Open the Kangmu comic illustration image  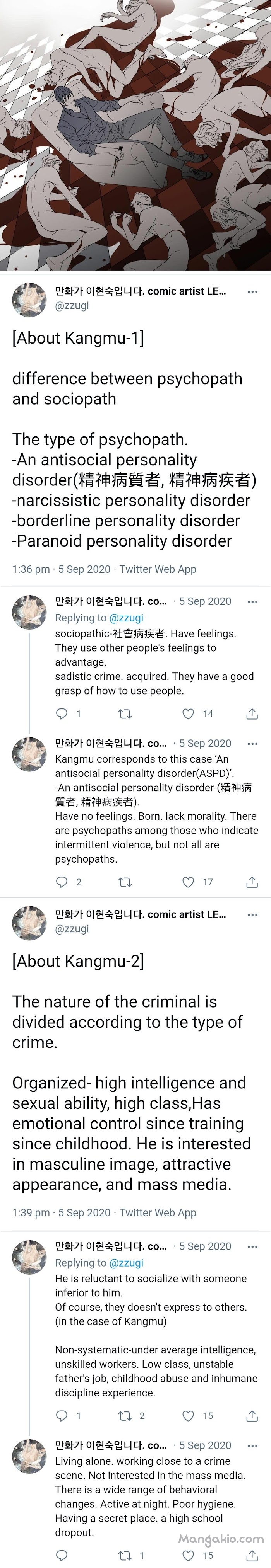pyautogui.click(x=135, y=135)
